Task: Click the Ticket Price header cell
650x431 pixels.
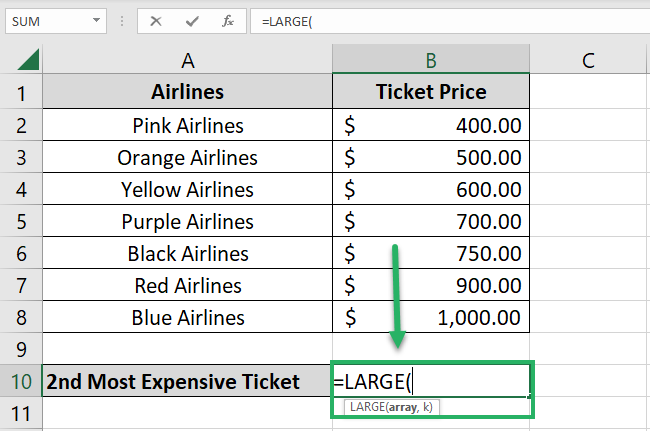Action: (x=431, y=93)
